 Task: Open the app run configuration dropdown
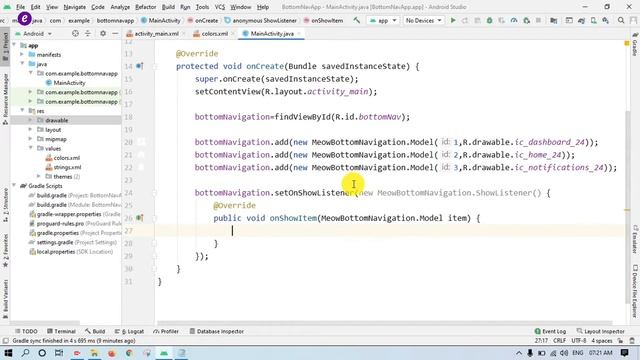383,20
